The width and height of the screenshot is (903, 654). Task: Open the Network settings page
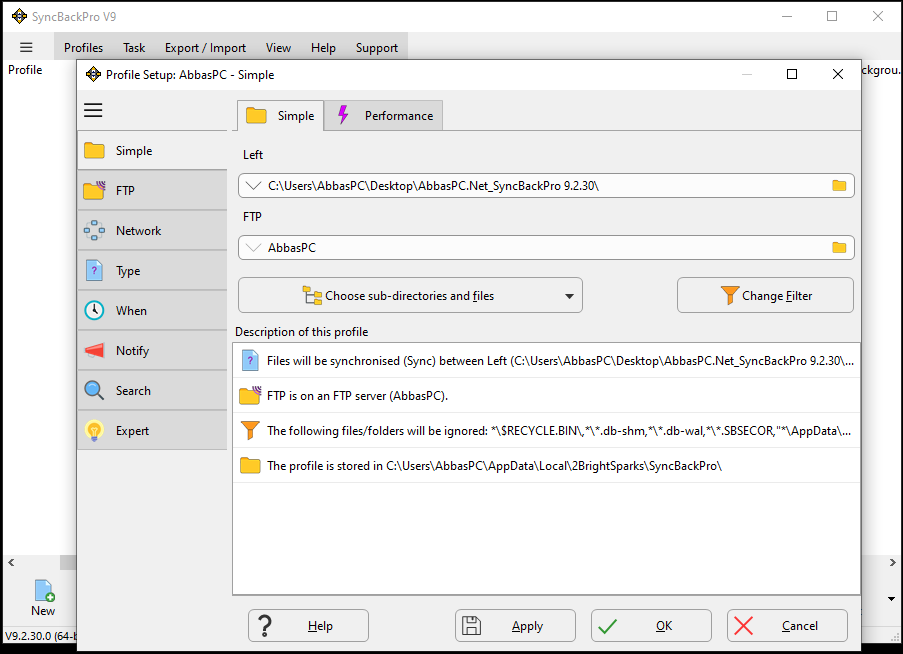[x=153, y=231]
